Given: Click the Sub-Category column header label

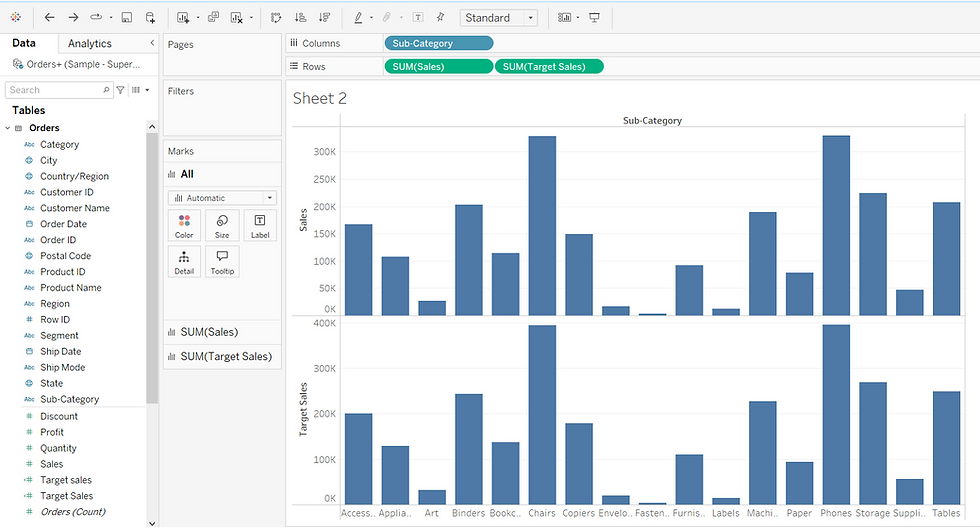Looking at the screenshot, I should click(652, 121).
